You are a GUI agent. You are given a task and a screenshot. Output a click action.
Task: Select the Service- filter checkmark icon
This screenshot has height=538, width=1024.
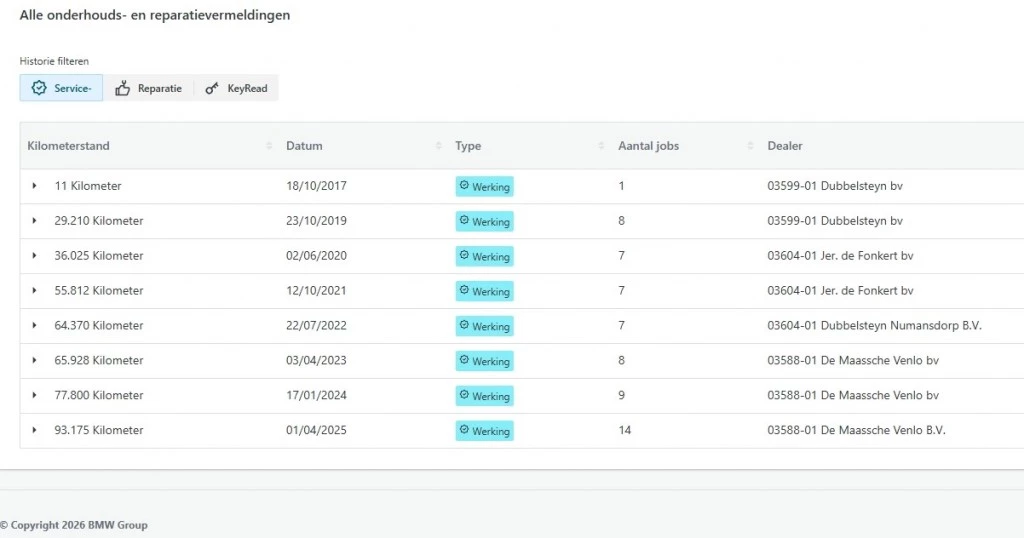point(39,88)
